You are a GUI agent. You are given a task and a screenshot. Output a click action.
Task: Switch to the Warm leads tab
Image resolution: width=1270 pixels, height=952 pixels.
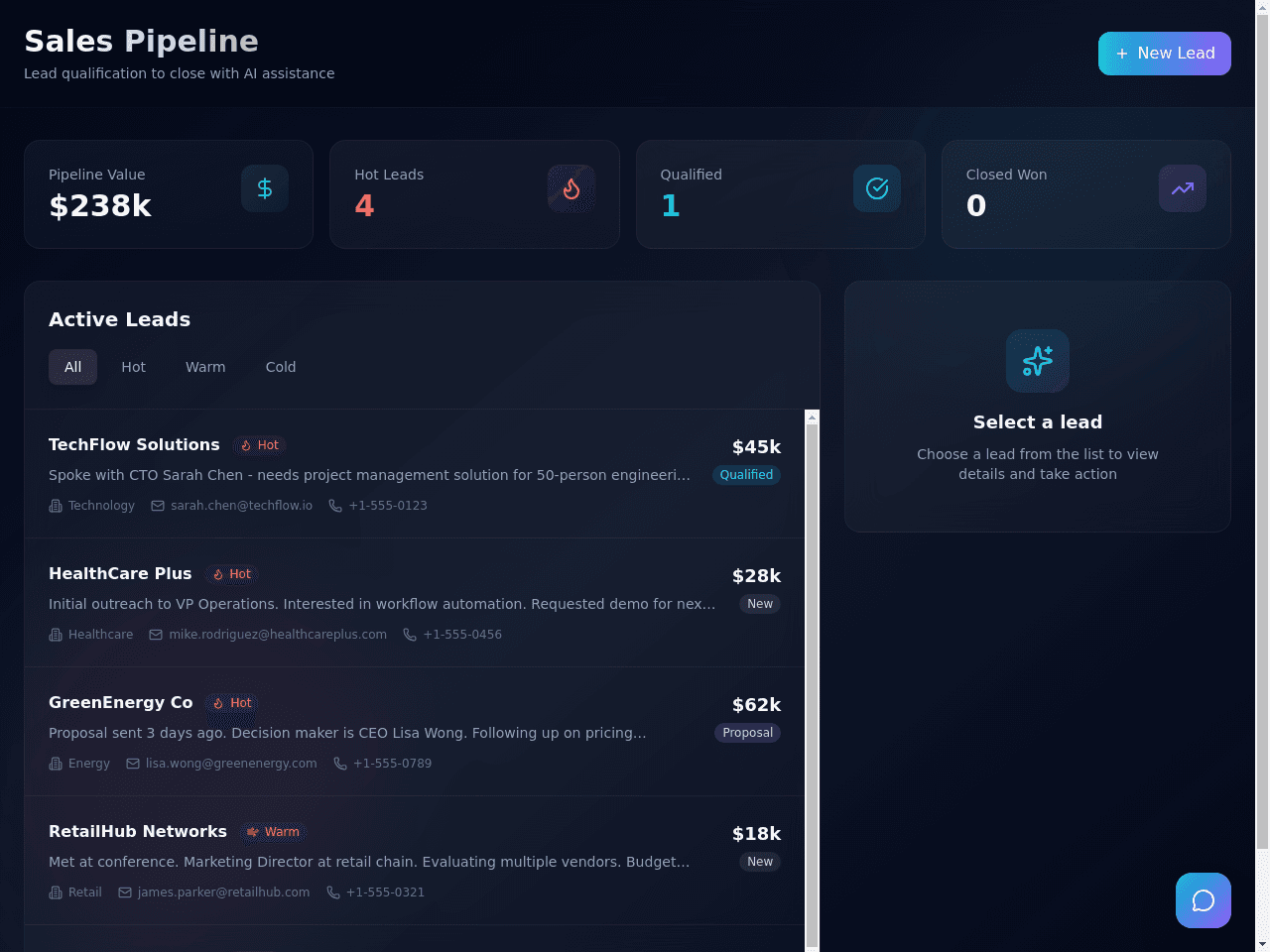point(205,367)
